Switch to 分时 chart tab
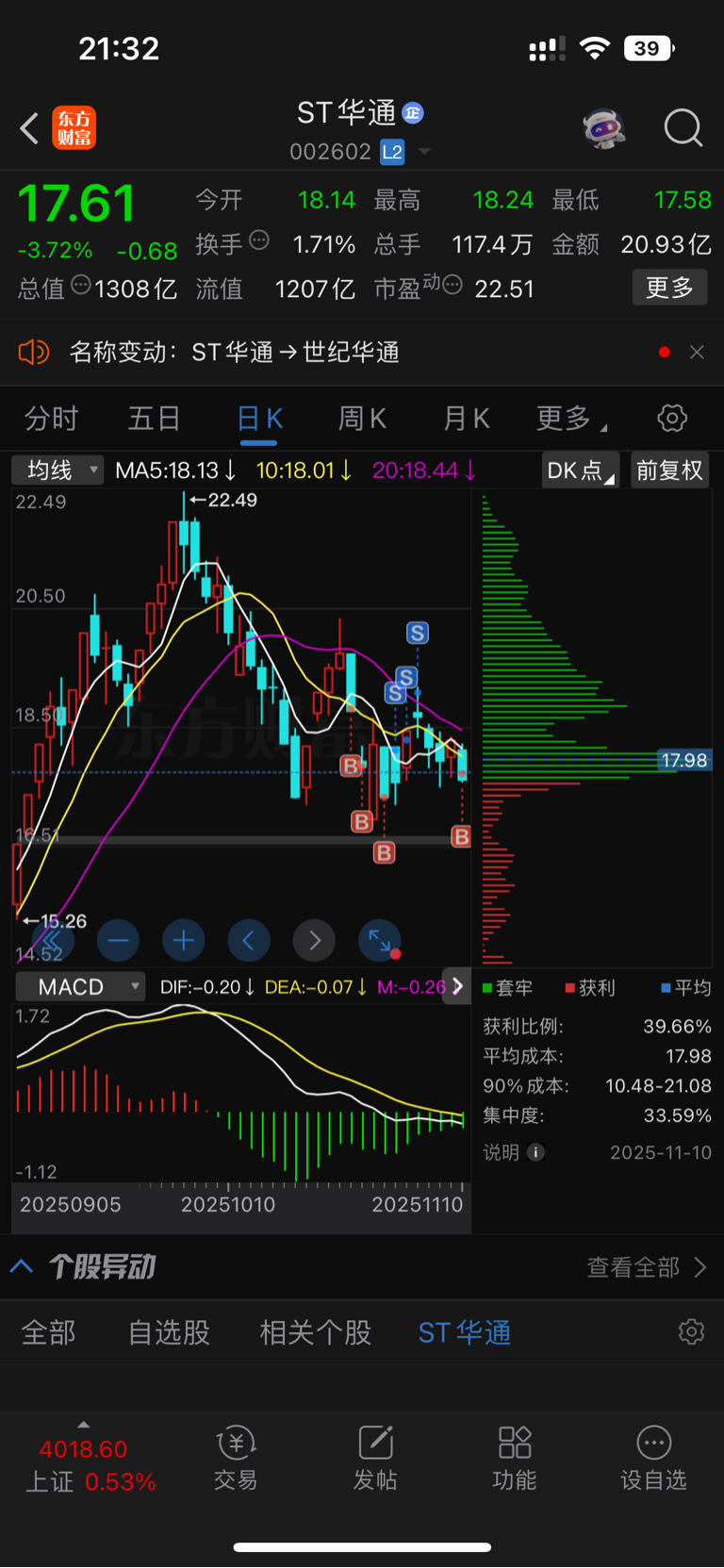This screenshot has width=724, height=1568. (x=51, y=419)
